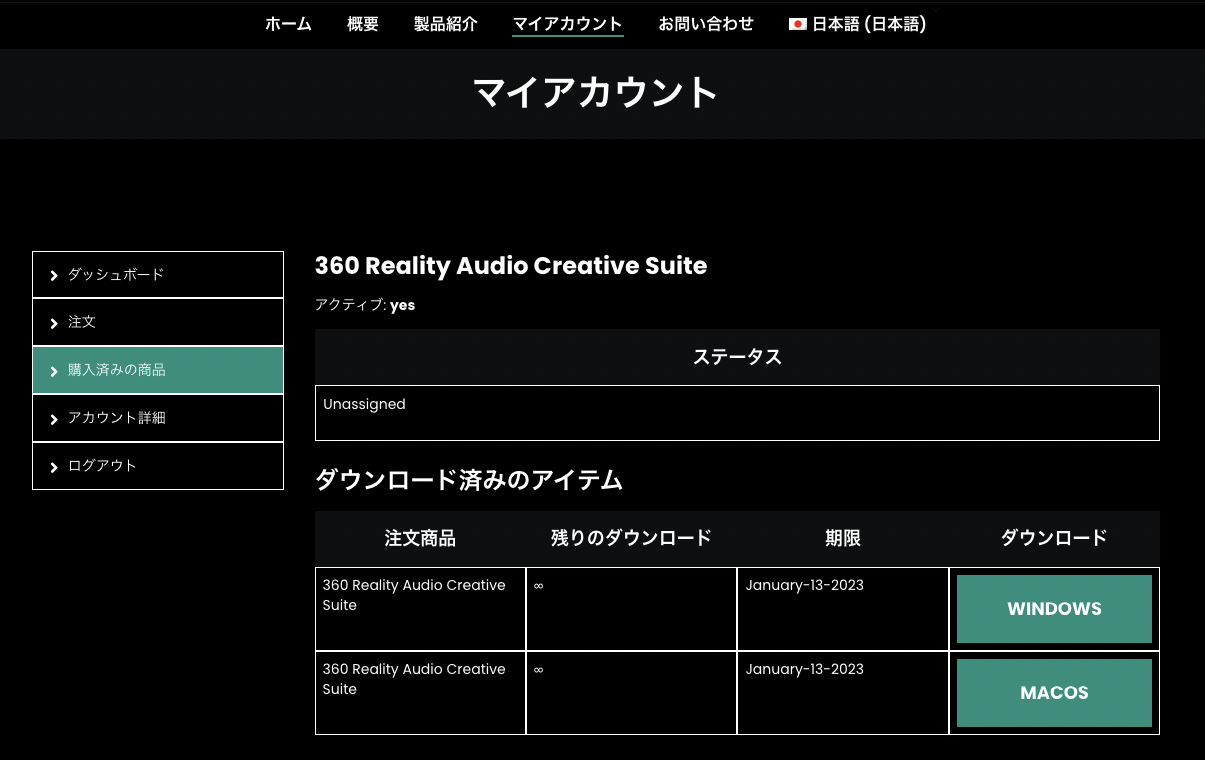
Task: Open the お問い合わせ page
Action: [706, 24]
